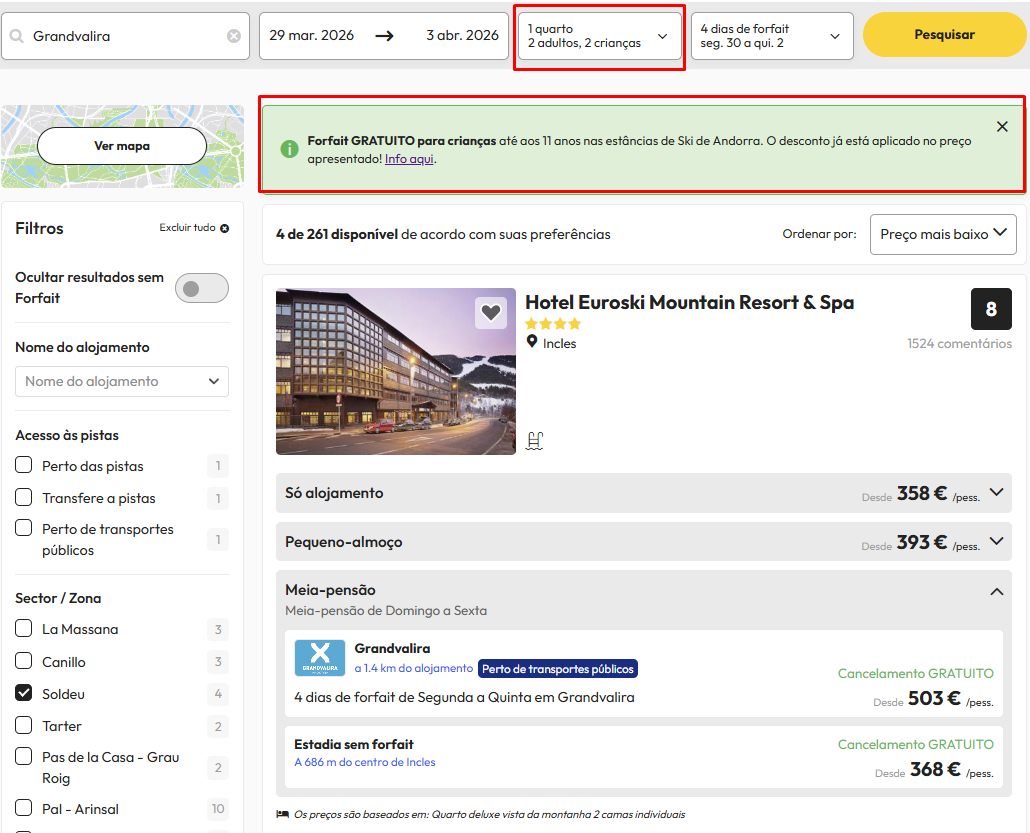Click the search magnifier icon
Viewport: 1030px width, 833px height.
tap(16, 36)
